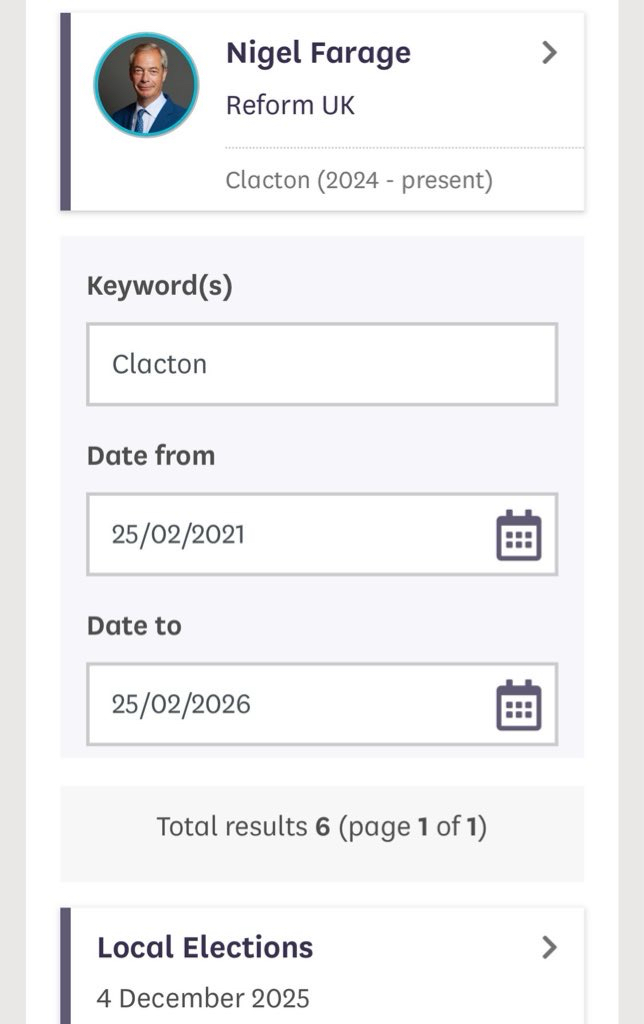
Task: Click the Date from label
Action: coord(151,456)
